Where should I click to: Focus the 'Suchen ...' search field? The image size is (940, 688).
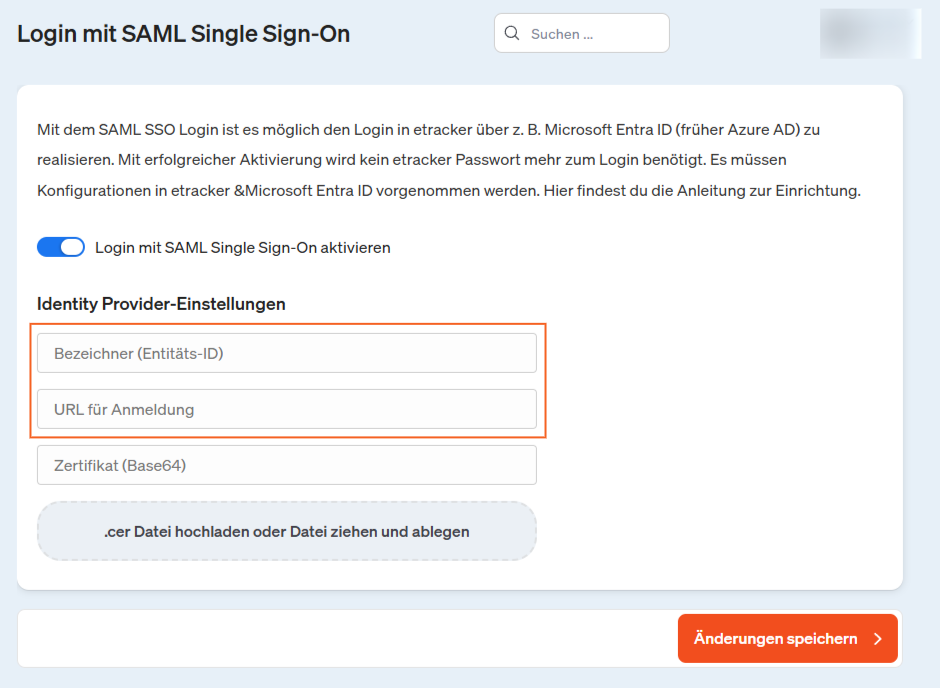(595, 34)
